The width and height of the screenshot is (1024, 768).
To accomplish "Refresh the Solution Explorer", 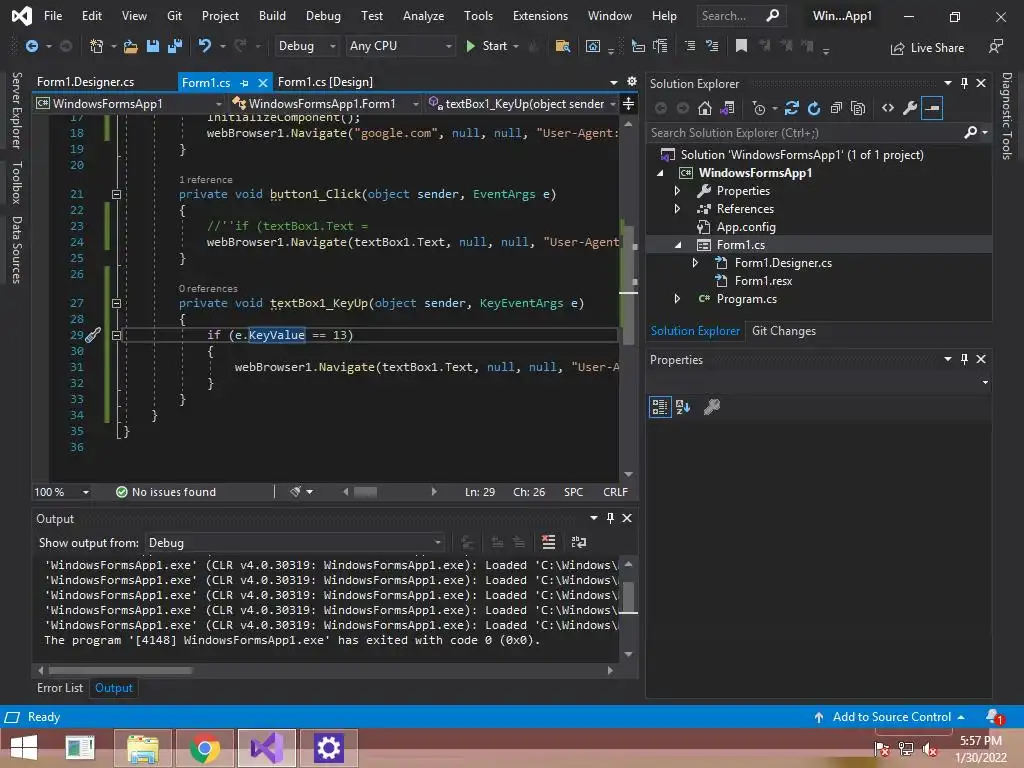I will tap(814, 108).
